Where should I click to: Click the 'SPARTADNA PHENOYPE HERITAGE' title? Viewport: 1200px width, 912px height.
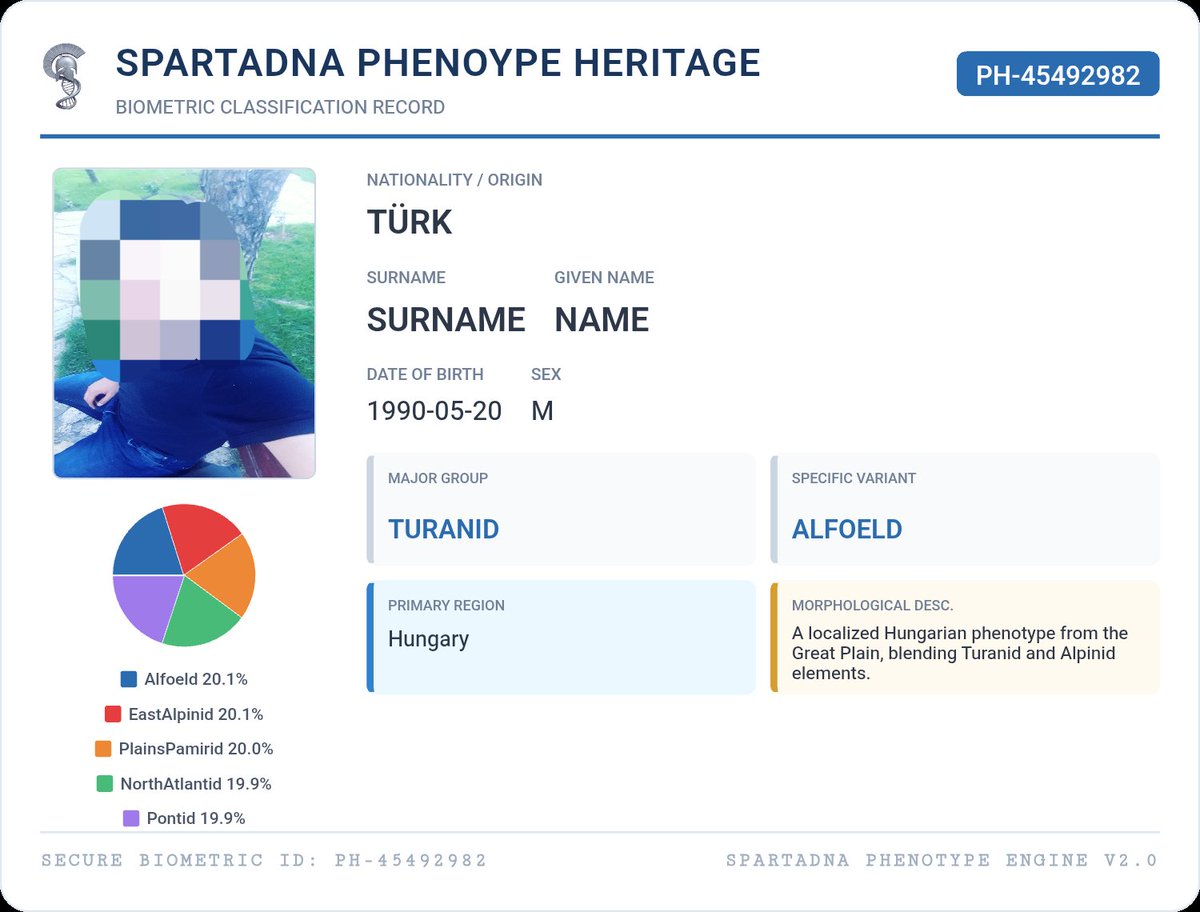pyautogui.click(x=438, y=63)
